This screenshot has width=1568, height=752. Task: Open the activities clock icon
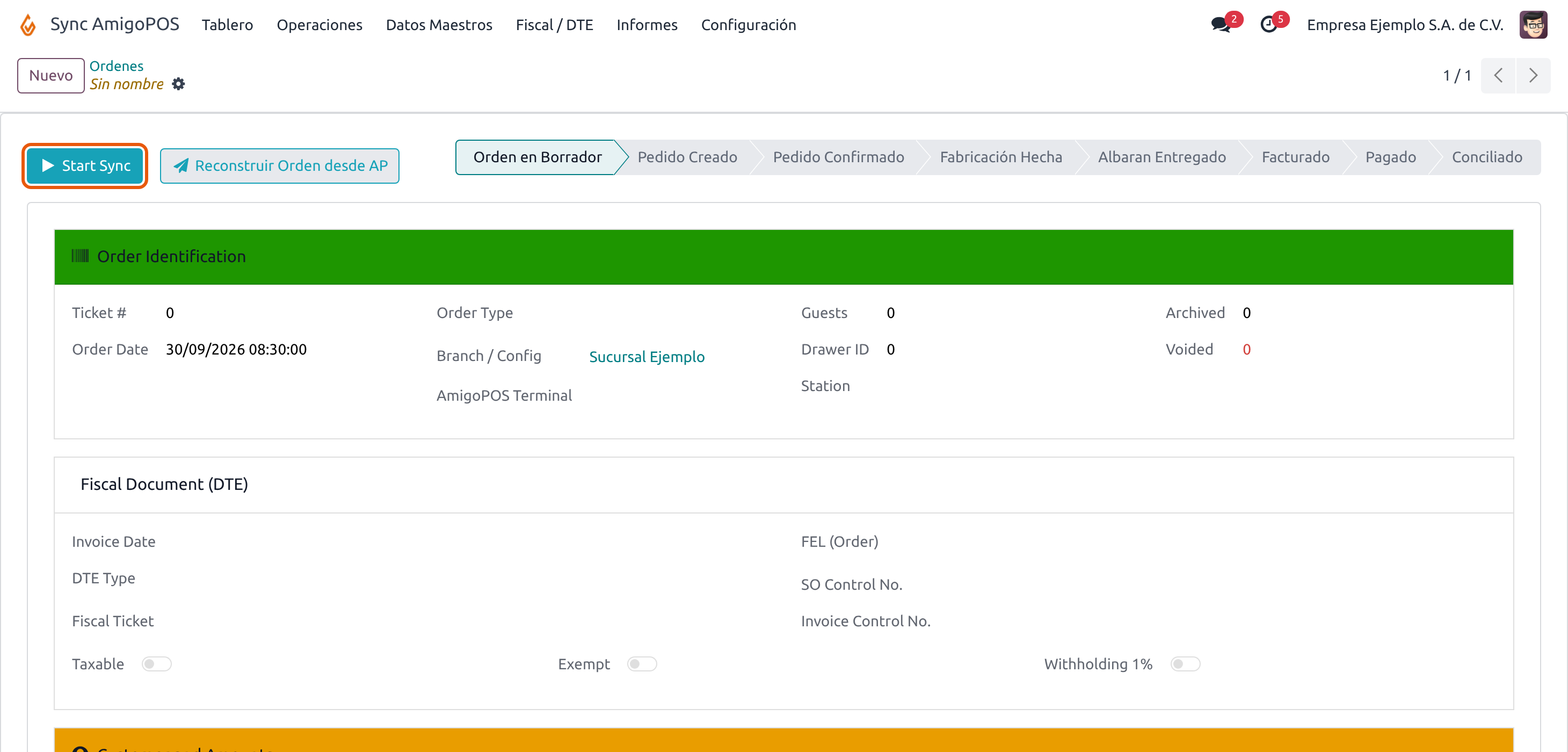point(1268,24)
